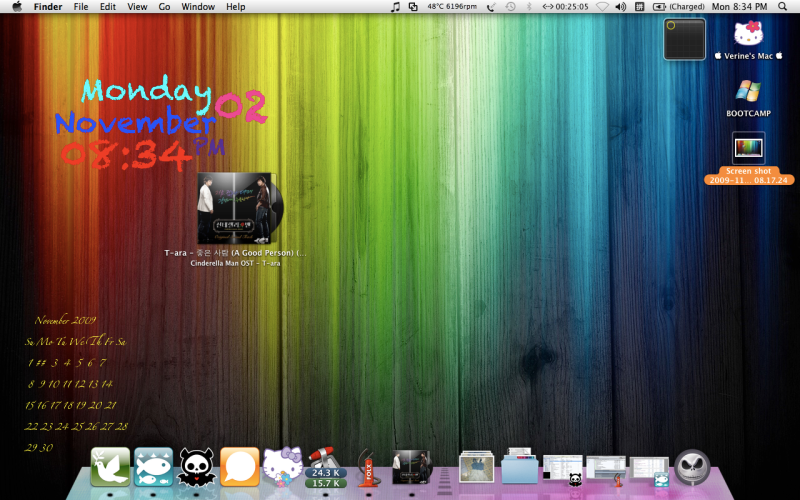Screen dimensions: 800x500
Task: Open Spotlight search magnifier
Action: click(783, 7)
